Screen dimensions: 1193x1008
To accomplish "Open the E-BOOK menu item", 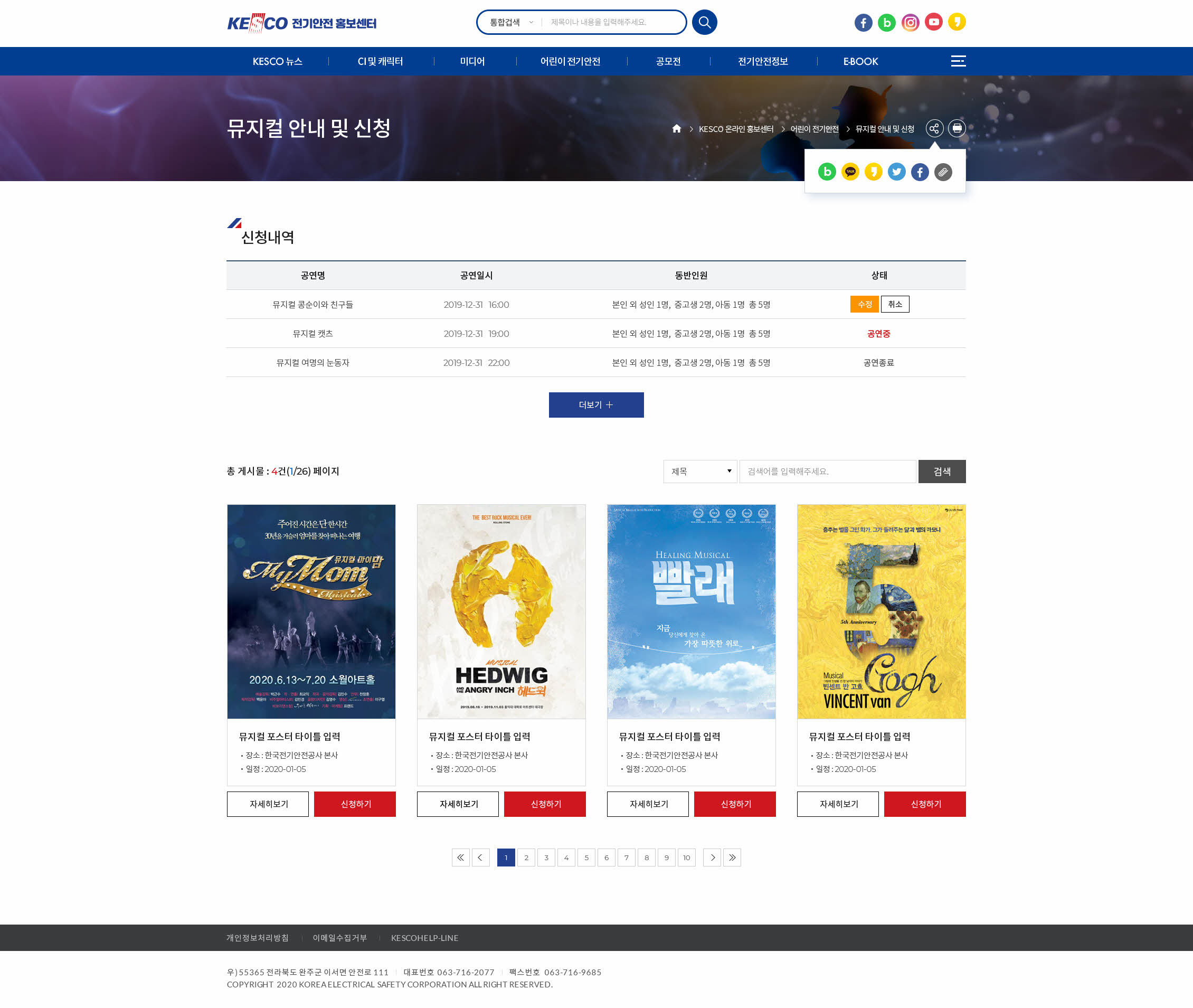I will click(x=860, y=61).
